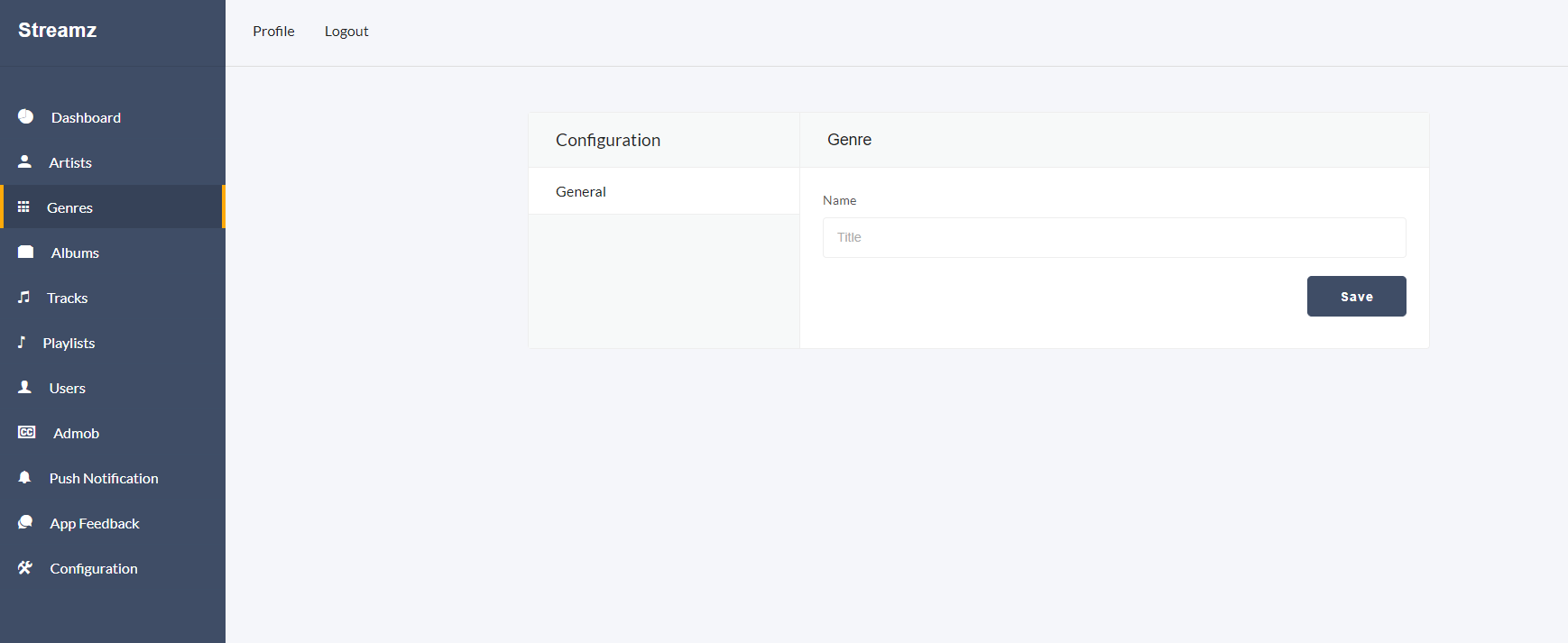
Task: Navigate to App Feedback section
Action: pos(95,524)
